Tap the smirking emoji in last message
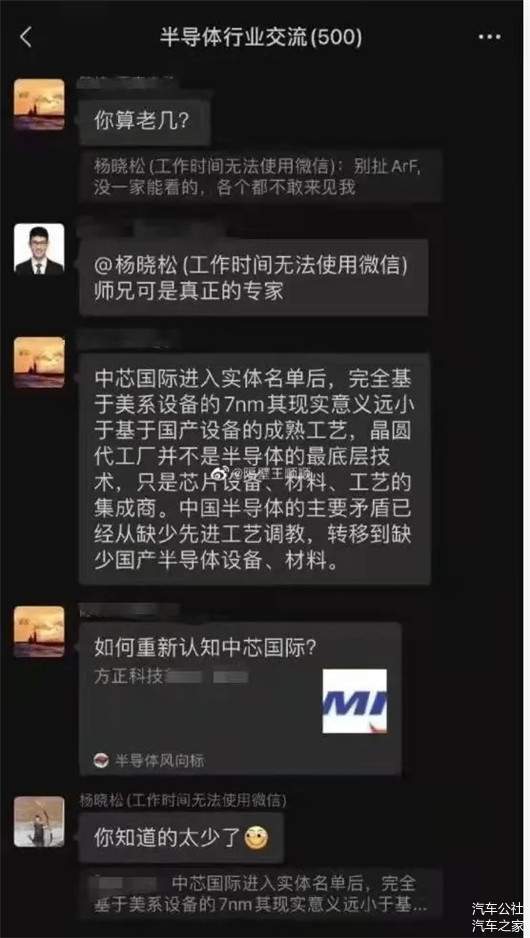Screen dimensions: 530x938 click(257, 838)
